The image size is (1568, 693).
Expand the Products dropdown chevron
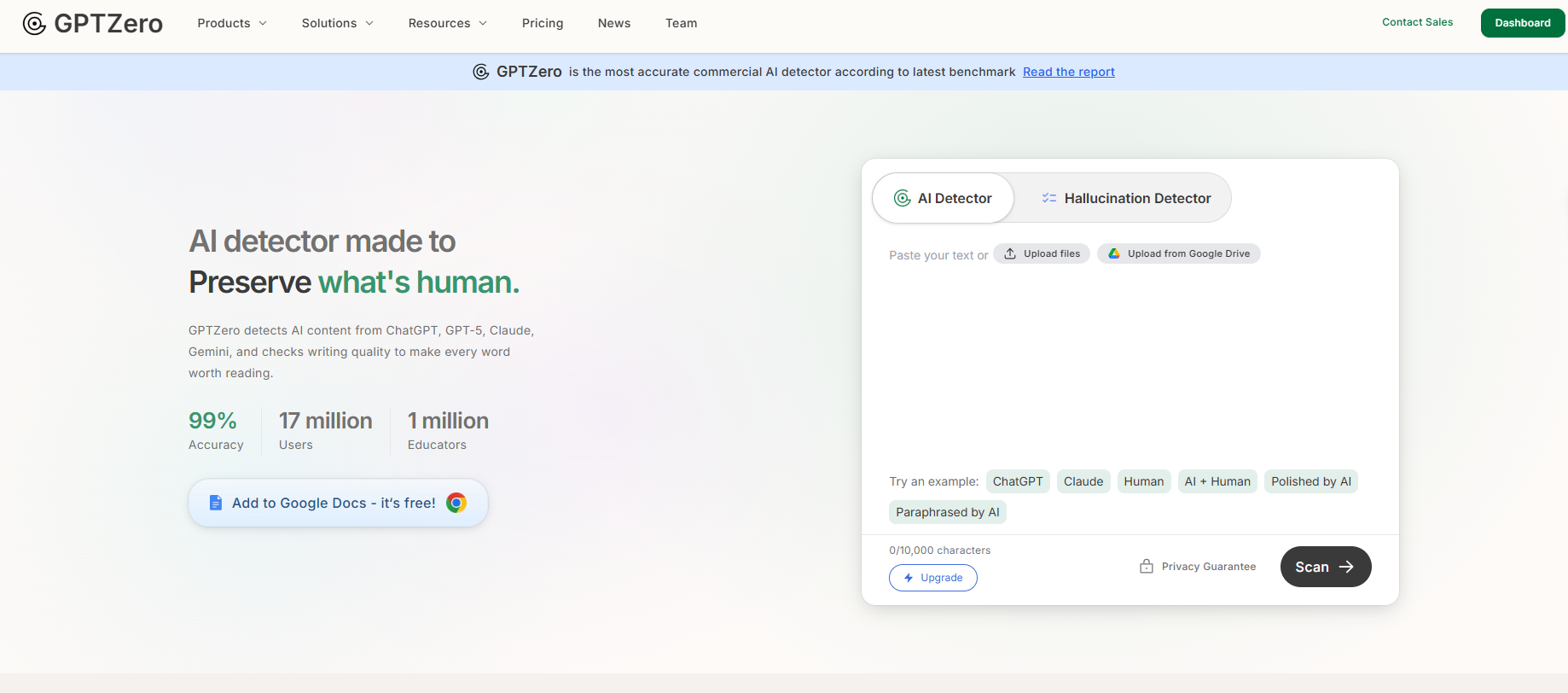[263, 23]
